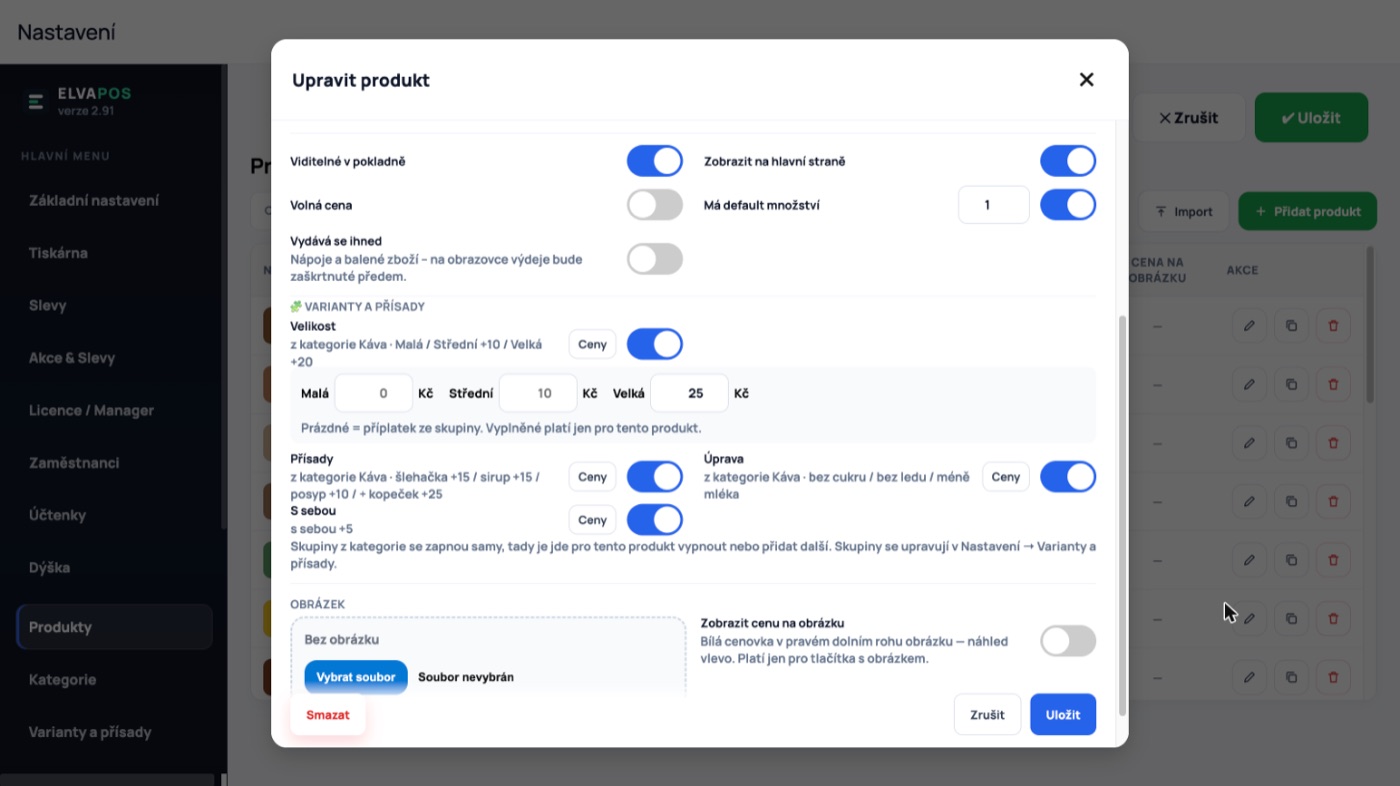Open Ceny for the S sebou group

click(592, 520)
